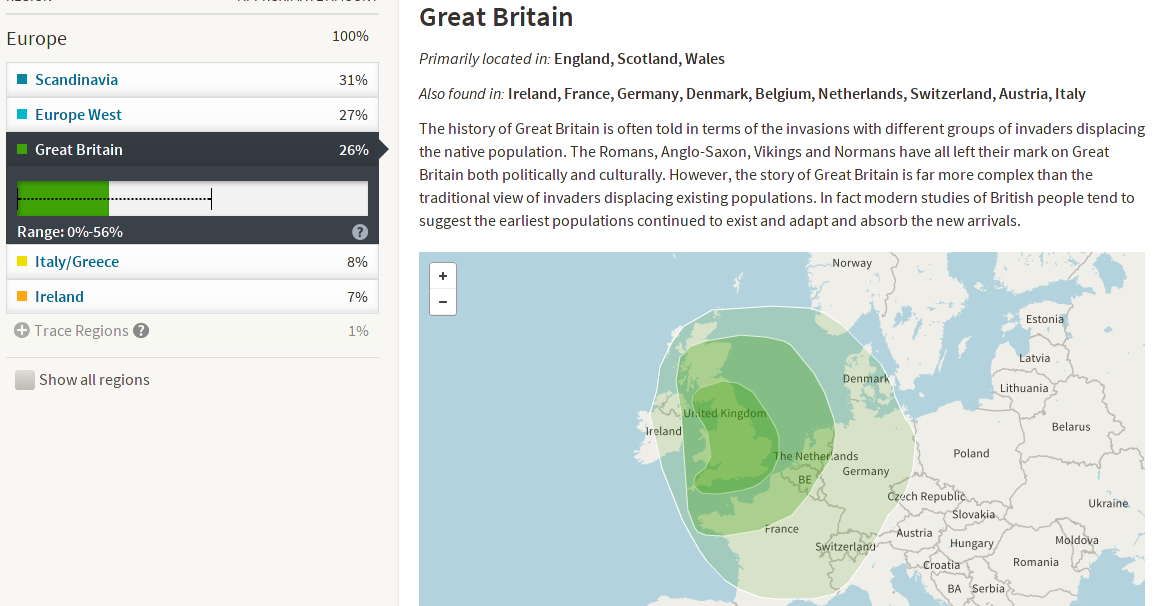Check the Show all regions checkbox

point(25,380)
